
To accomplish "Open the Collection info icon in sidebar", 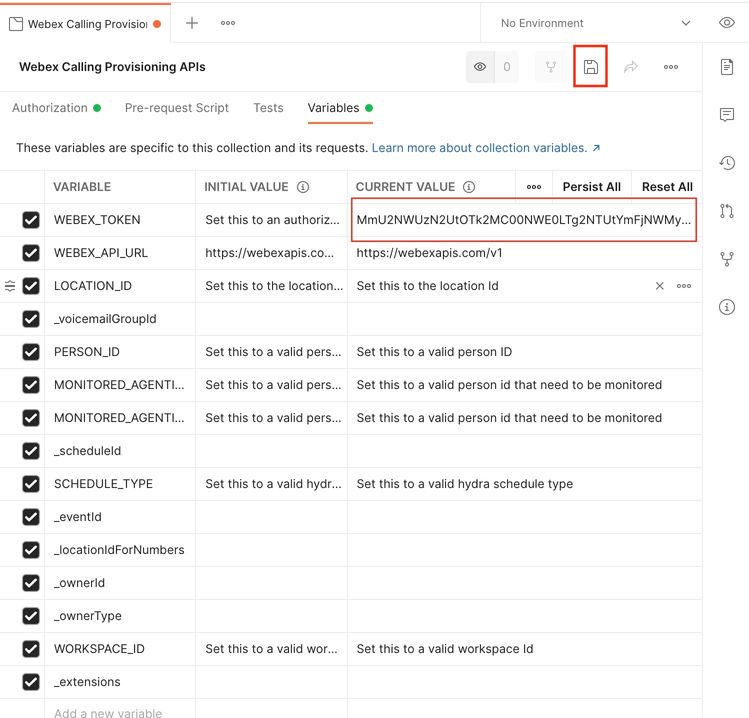I will pos(727,307).
